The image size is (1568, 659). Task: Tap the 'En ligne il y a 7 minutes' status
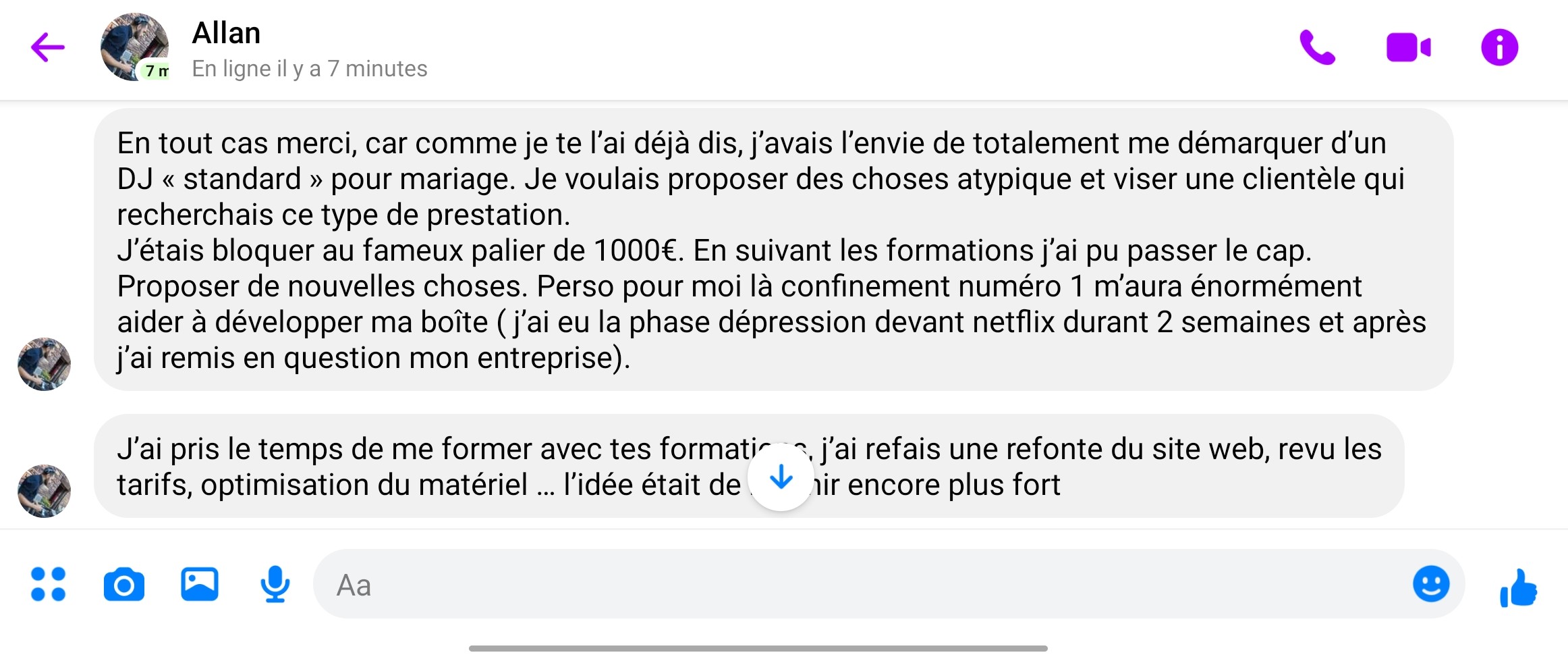coord(310,69)
